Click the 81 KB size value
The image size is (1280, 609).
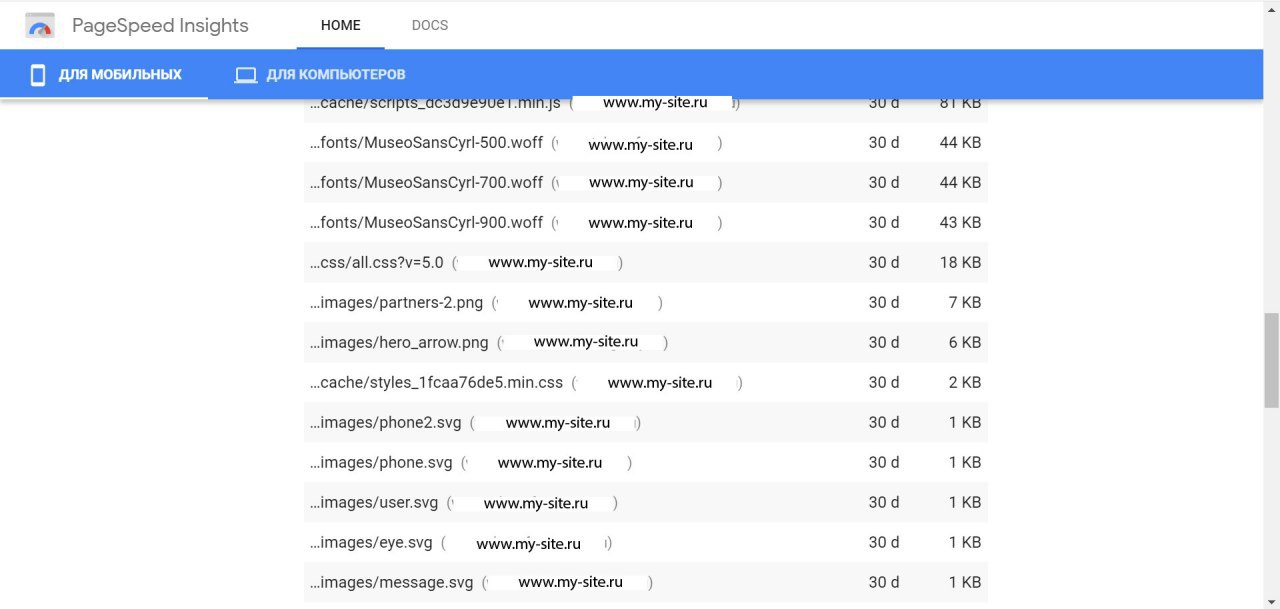click(x=960, y=102)
